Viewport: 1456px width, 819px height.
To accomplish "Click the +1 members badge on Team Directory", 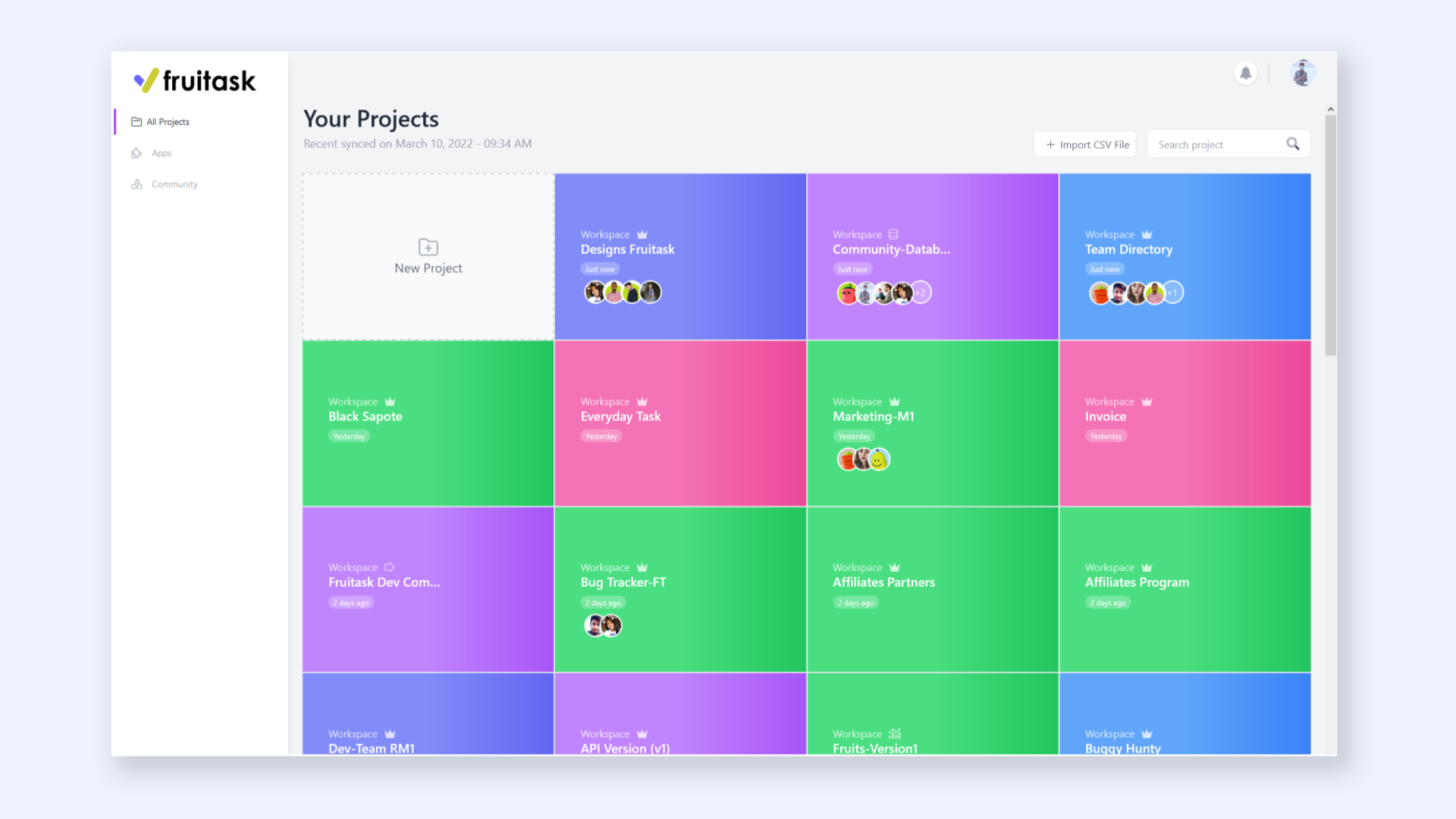I will 1172,293.
